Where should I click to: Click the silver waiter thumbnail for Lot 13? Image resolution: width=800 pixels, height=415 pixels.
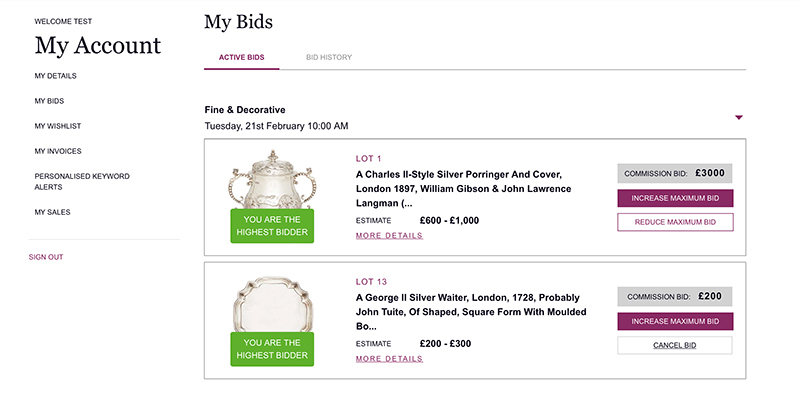pyautogui.click(x=271, y=302)
